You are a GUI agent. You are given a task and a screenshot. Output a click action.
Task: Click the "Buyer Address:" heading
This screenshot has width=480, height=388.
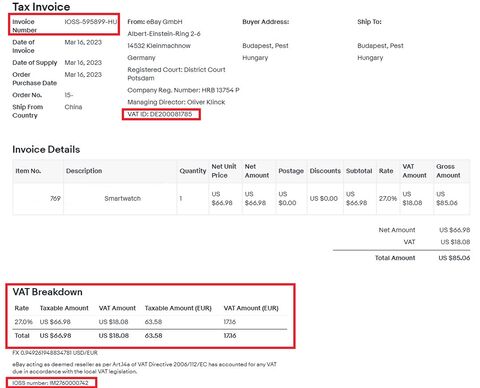[266, 22]
